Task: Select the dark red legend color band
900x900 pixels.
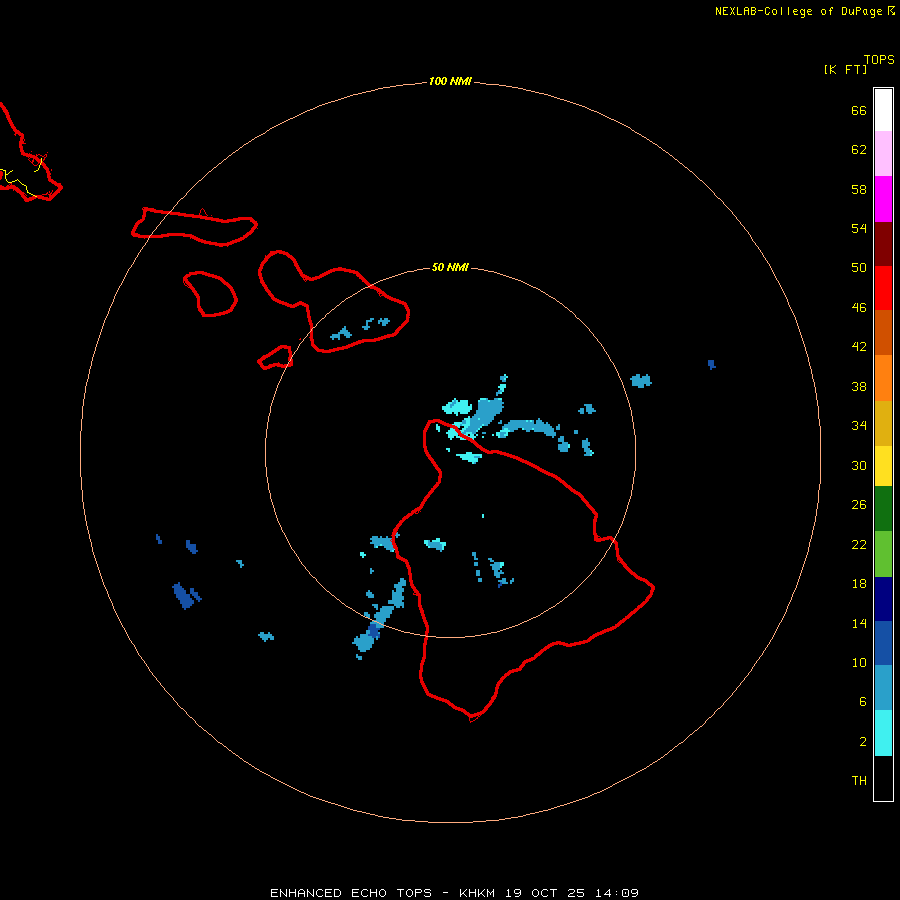Action: 883,244
